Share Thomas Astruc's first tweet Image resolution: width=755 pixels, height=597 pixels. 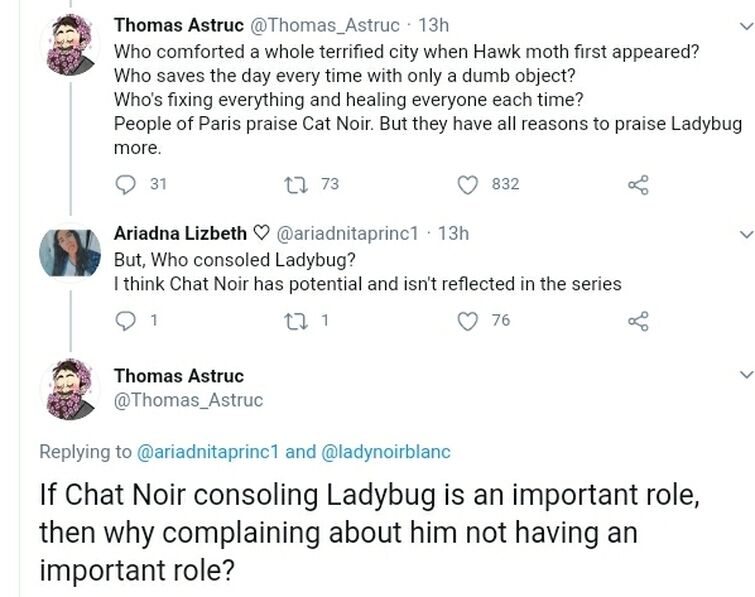(x=638, y=184)
